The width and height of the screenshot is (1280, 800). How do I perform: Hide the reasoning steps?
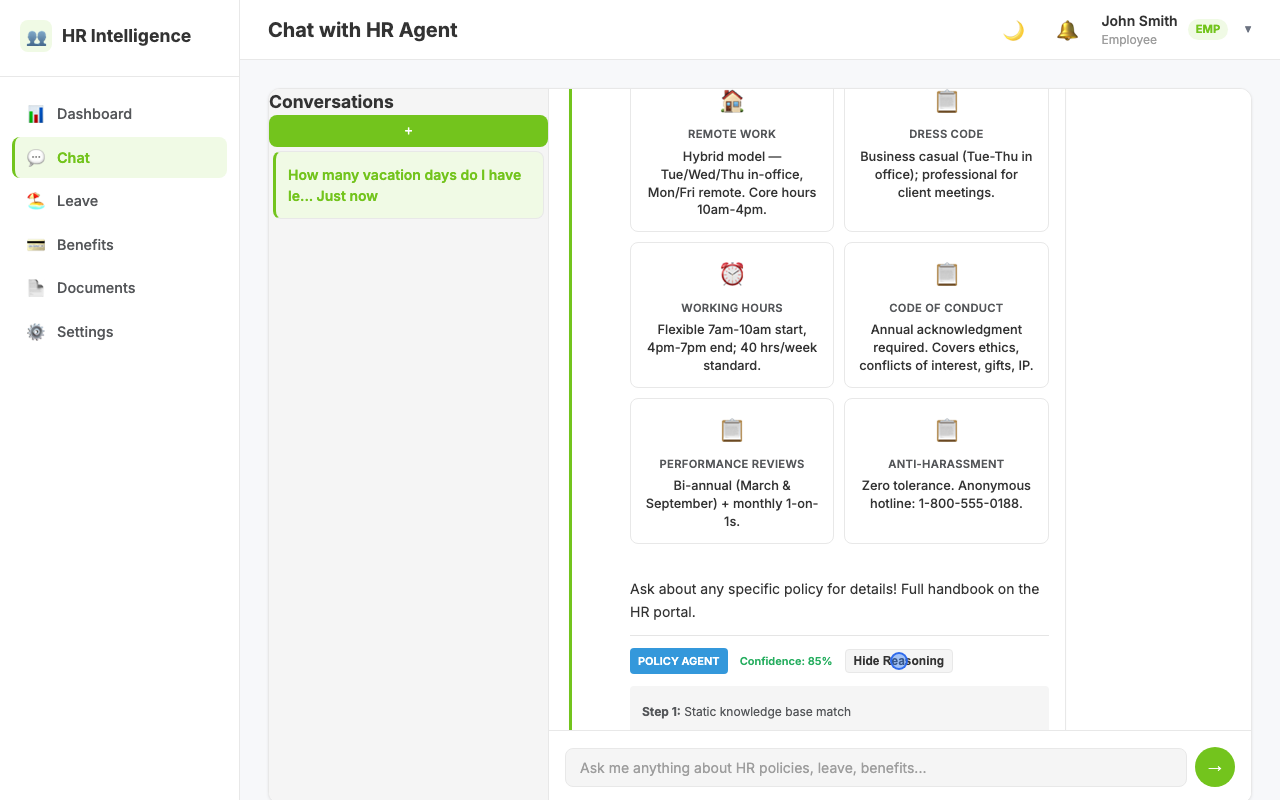pos(899,661)
